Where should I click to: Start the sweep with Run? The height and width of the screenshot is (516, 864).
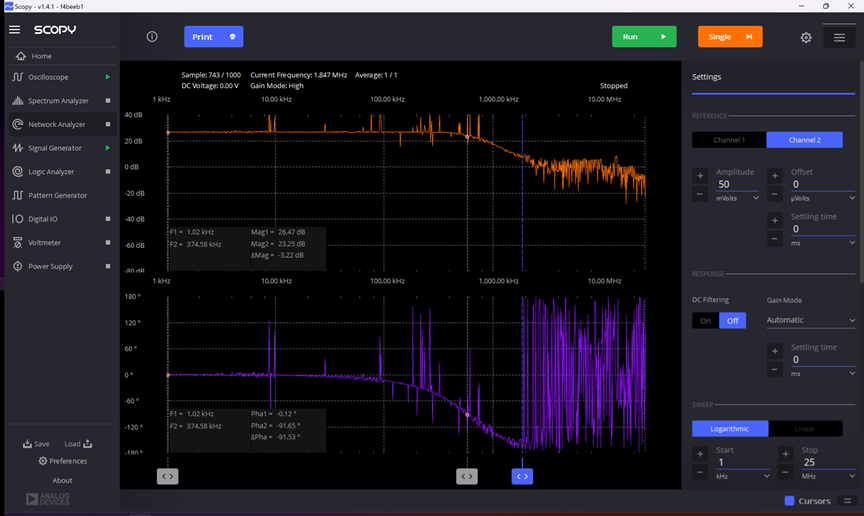pos(644,36)
